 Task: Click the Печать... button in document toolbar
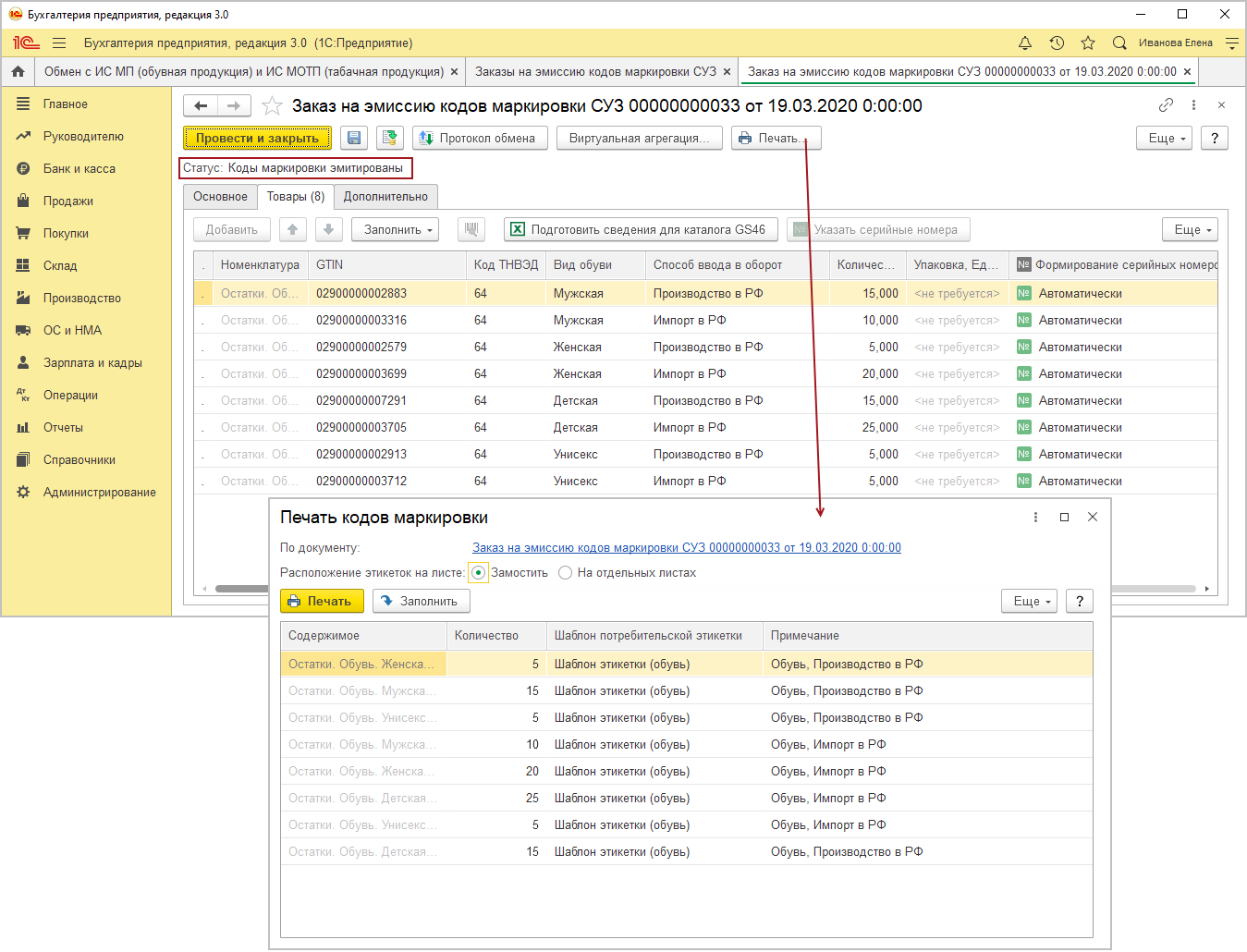pos(776,138)
